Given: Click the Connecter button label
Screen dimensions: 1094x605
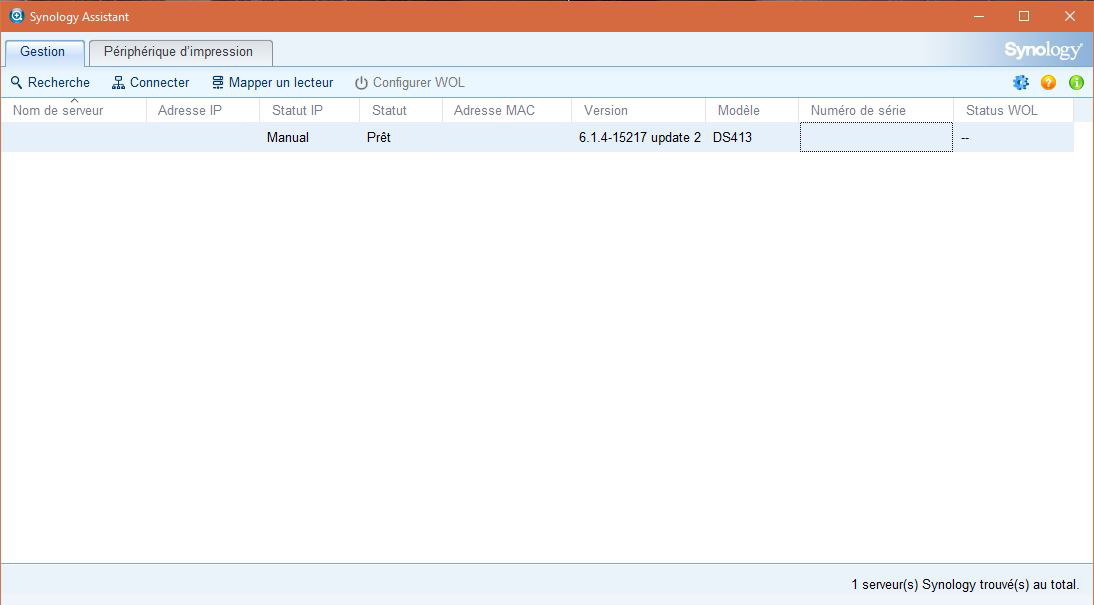Looking at the screenshot, I should pyautogui.click(x=160, y=83).
